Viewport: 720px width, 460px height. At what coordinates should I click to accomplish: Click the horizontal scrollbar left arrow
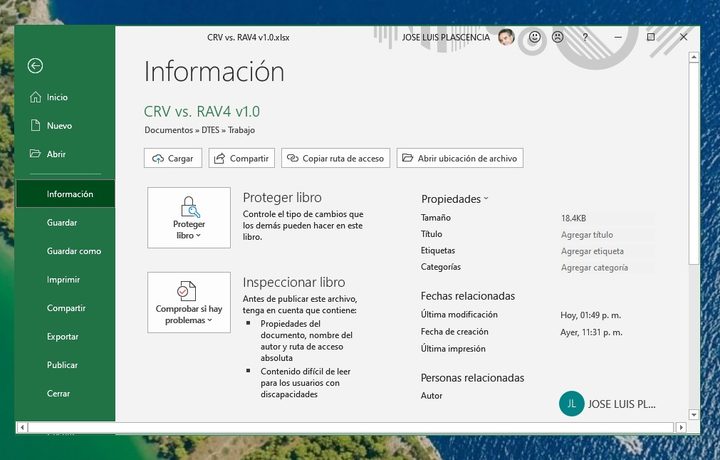22,427
